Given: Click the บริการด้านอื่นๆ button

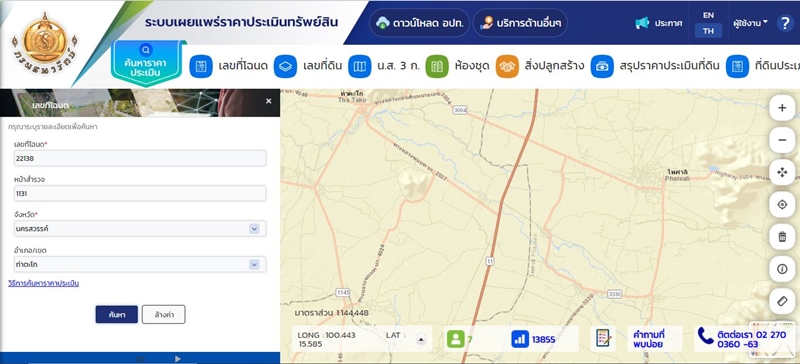Looking at the screenshot, I should pyautogui.click(x=520, y=22).
